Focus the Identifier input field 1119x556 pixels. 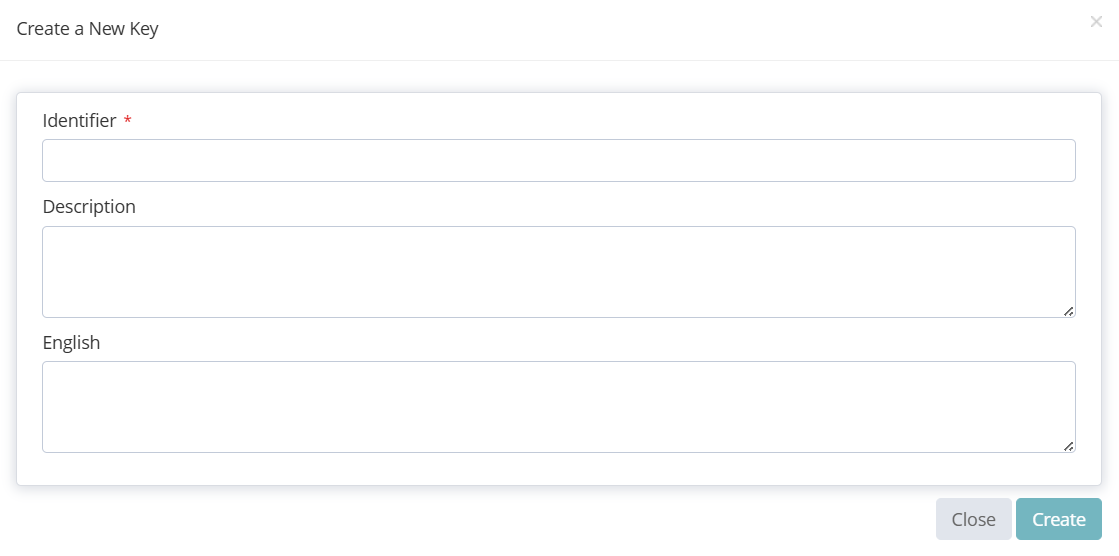(x=558, y=160)
